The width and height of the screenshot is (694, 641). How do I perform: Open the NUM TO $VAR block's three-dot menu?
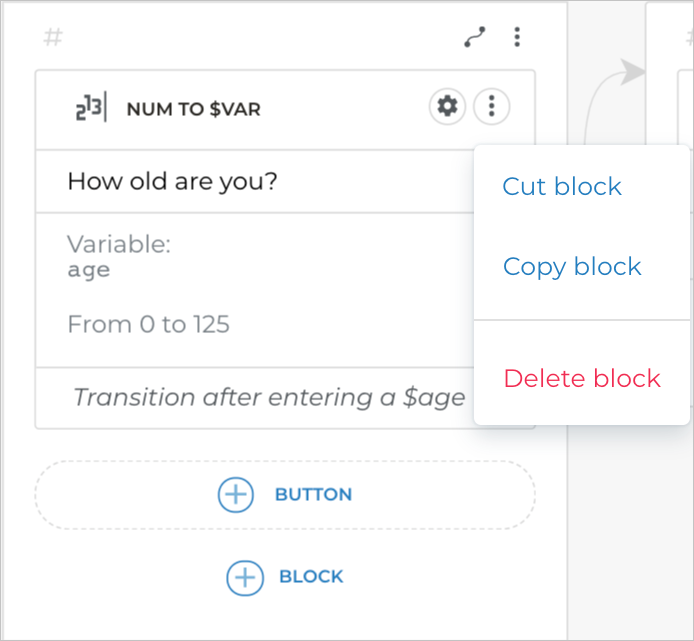coord(491,106)
